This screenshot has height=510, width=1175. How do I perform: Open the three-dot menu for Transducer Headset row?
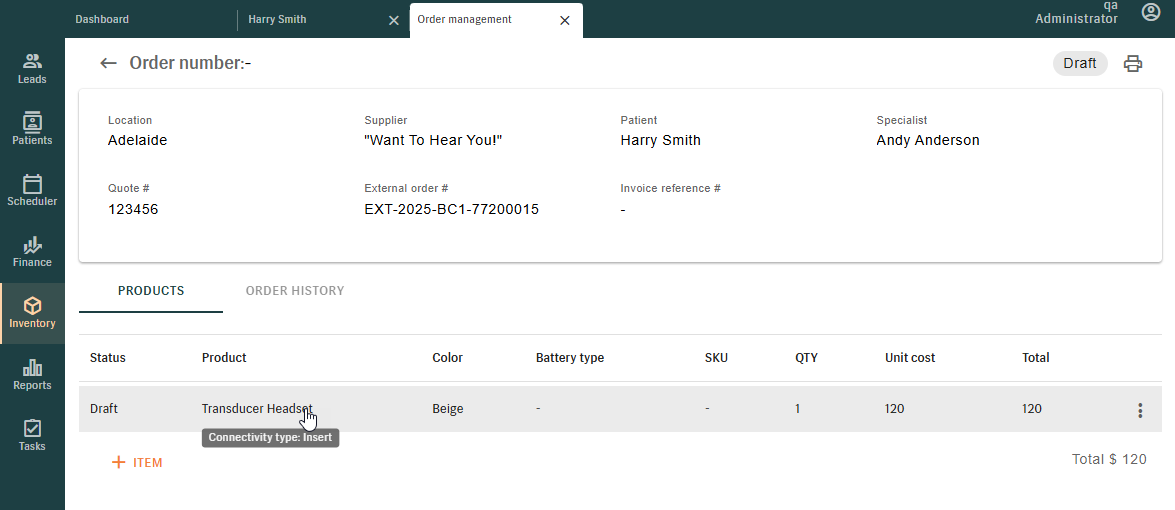1140,410
